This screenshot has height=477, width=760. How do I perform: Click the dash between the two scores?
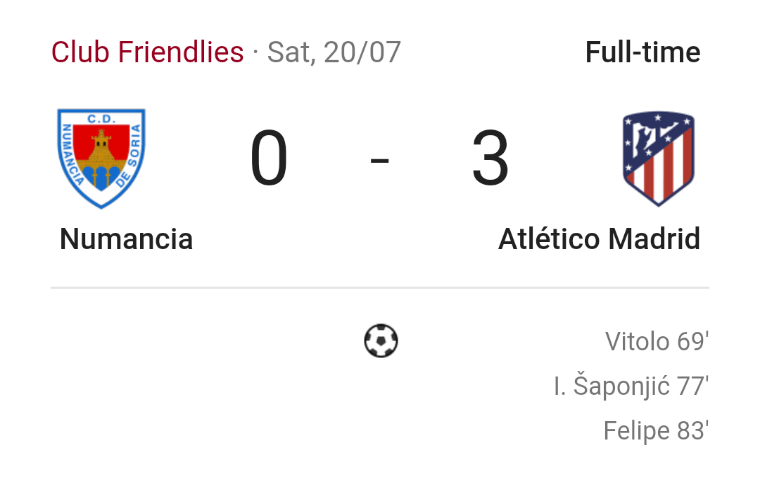coord(380,160)
